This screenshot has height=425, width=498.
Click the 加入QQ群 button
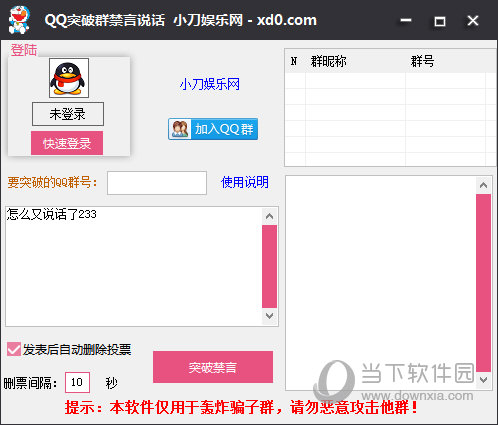tap(213, 129)
